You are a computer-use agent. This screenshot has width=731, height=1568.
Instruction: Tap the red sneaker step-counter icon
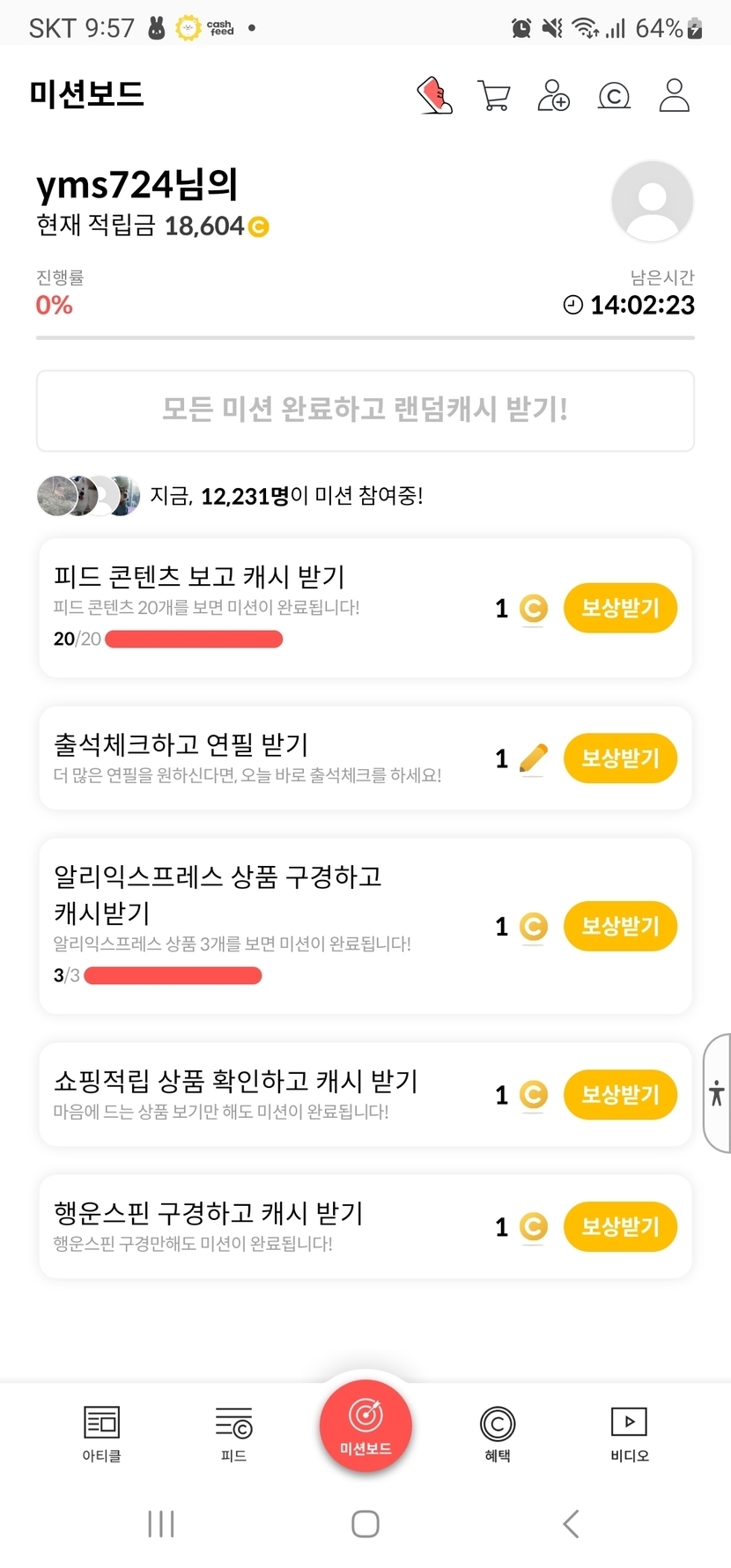pos(434,95)
